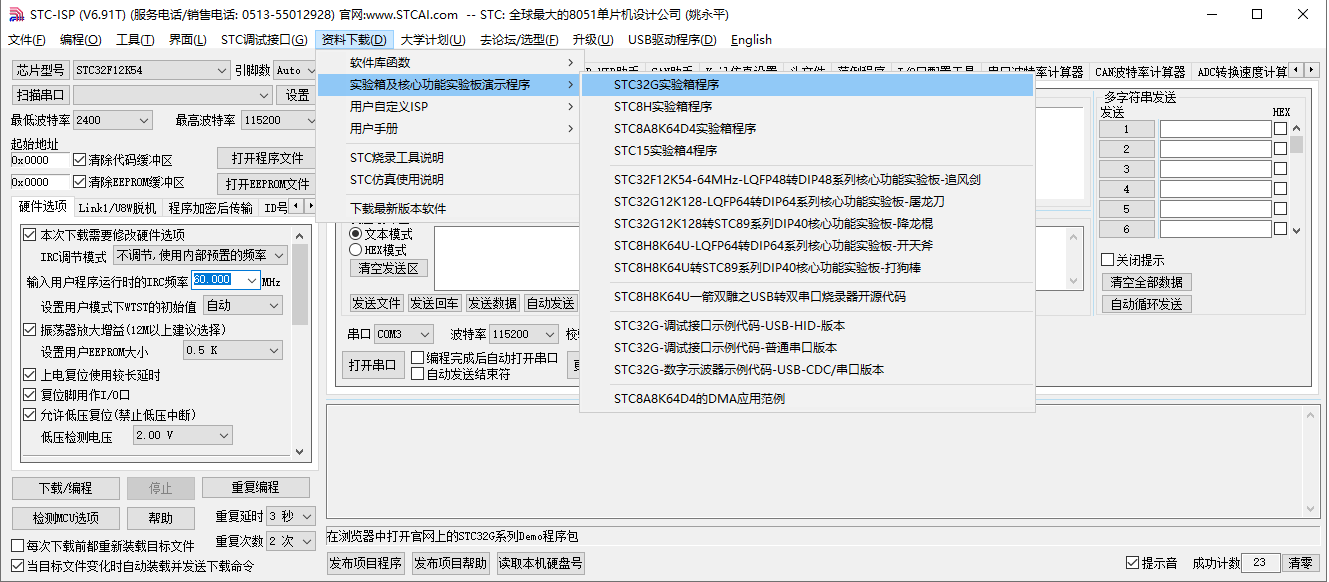Click 检测MCU选项 button
The width and height of the screenshot is (1329, 582).
point(65,518)
